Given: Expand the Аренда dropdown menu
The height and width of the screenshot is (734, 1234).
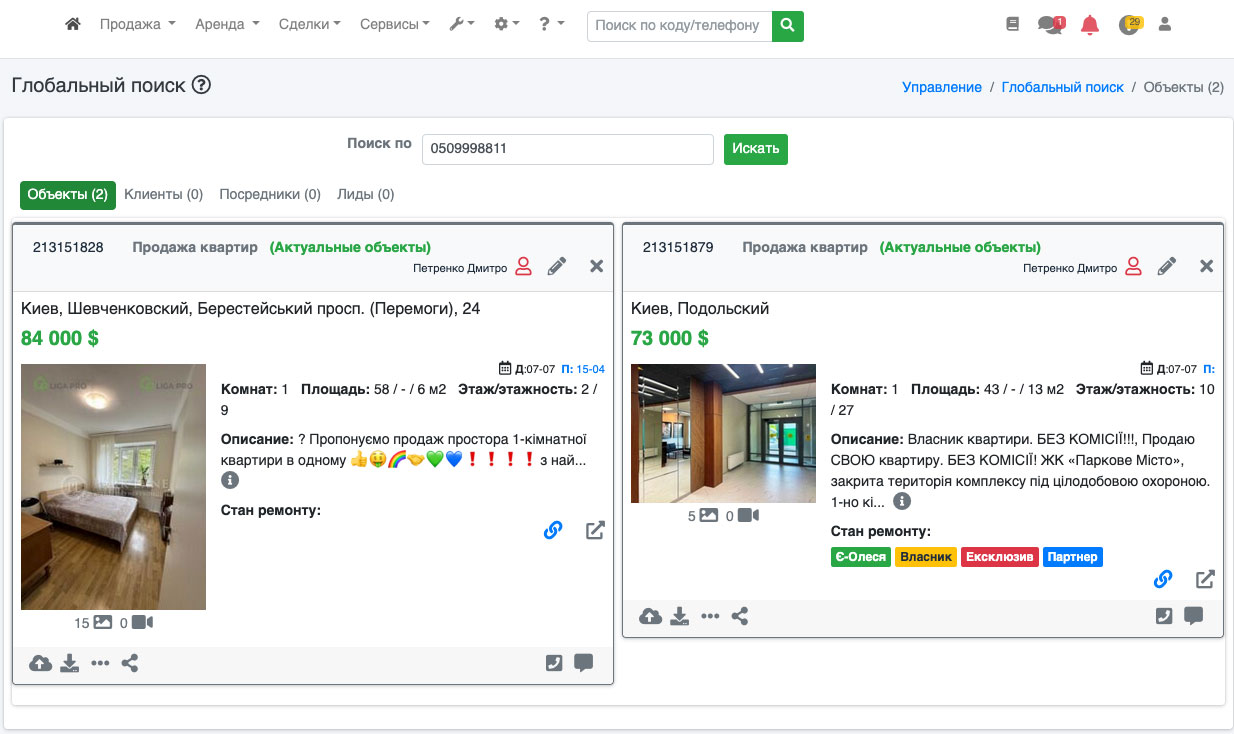Looking at the screenshot, I should 227,24.
